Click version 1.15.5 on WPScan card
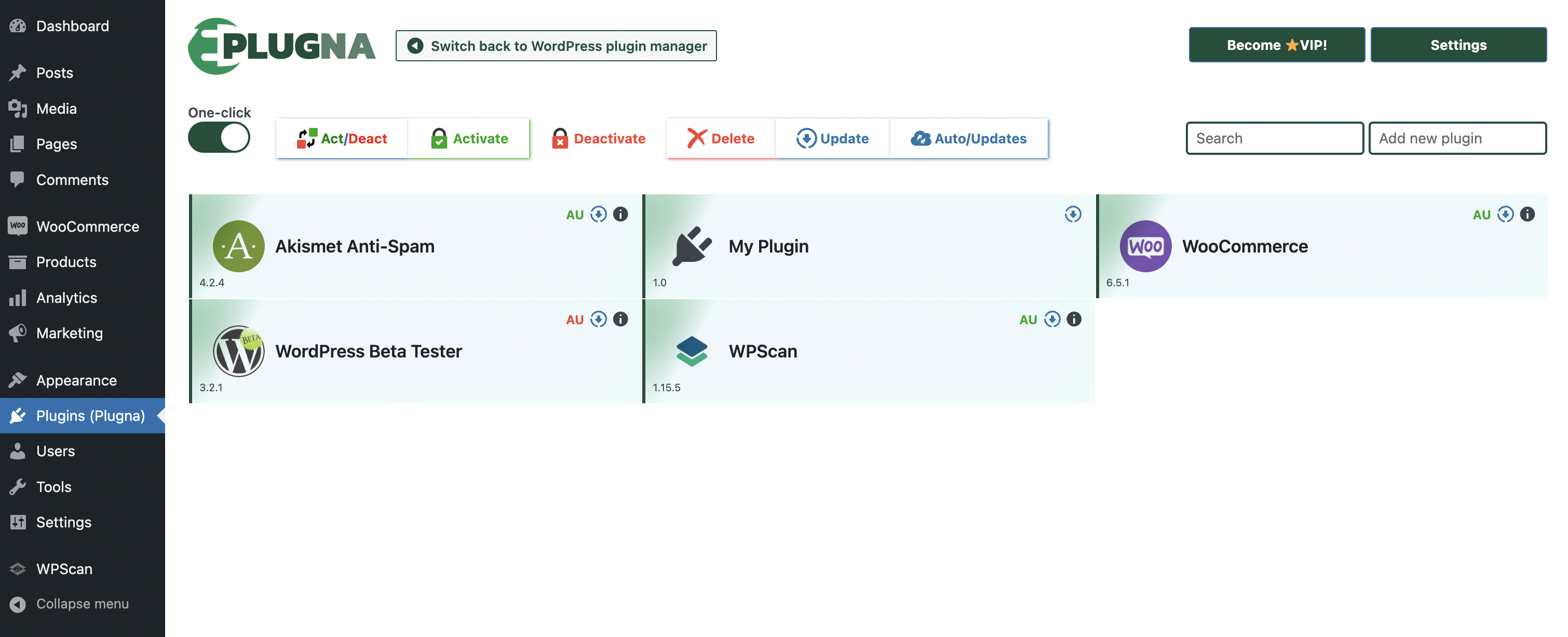The height and width of the screenshot is (637, 1568). (667, 387)
